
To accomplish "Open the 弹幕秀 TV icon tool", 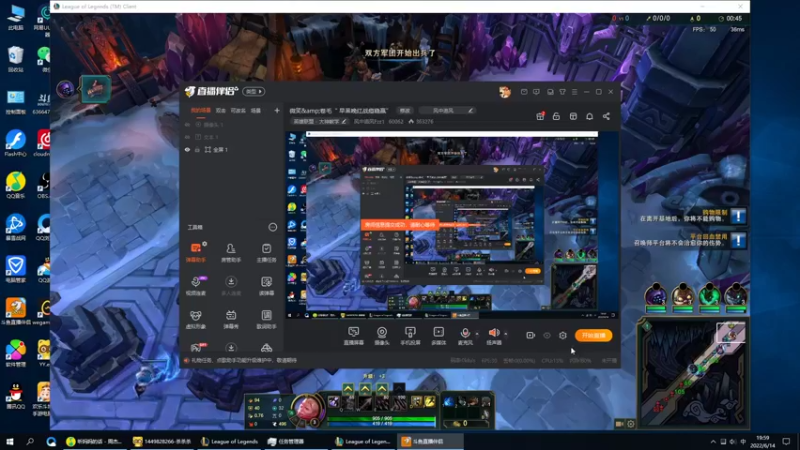I will [231, 319].
